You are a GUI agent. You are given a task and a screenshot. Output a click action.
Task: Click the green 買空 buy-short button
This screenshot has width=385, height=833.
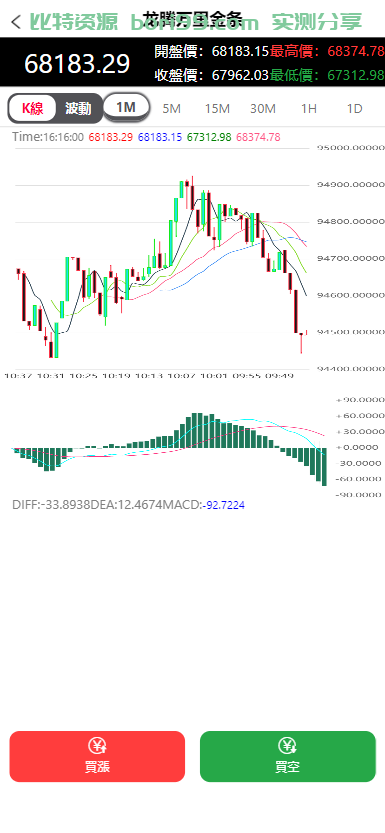[x=288, y=756]
